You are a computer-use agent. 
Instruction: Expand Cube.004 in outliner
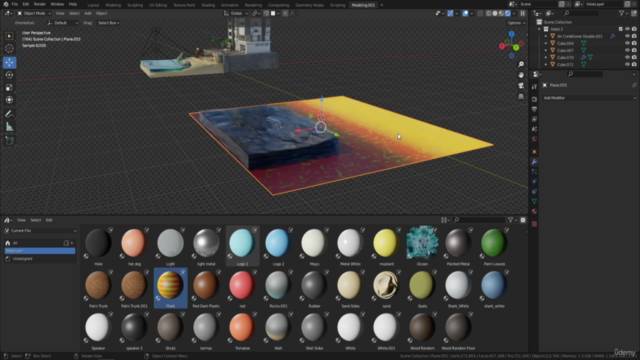click(546, 43)
